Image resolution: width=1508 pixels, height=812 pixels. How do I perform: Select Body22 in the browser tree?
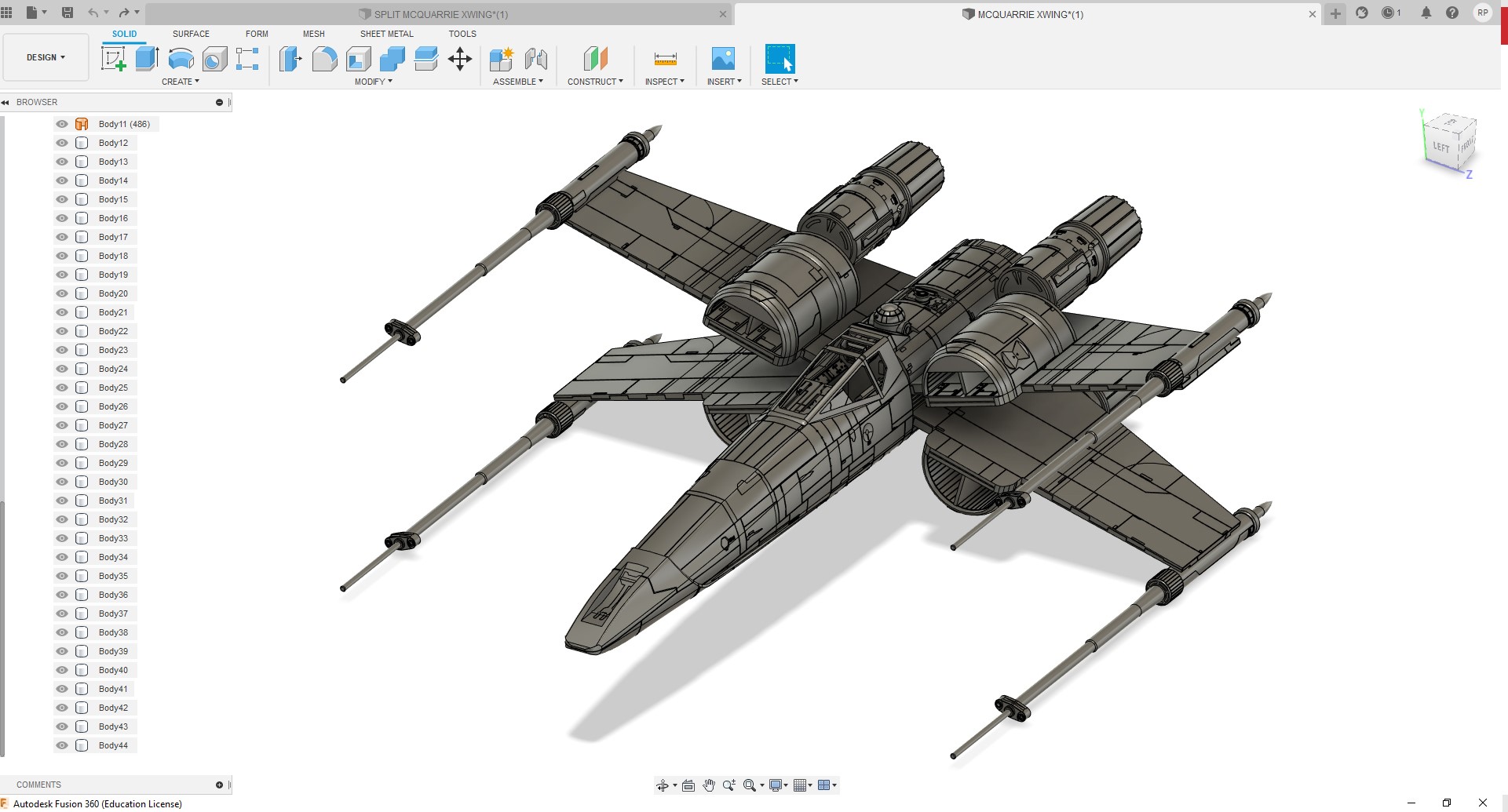pyautogui.click(x=113, y=331)
